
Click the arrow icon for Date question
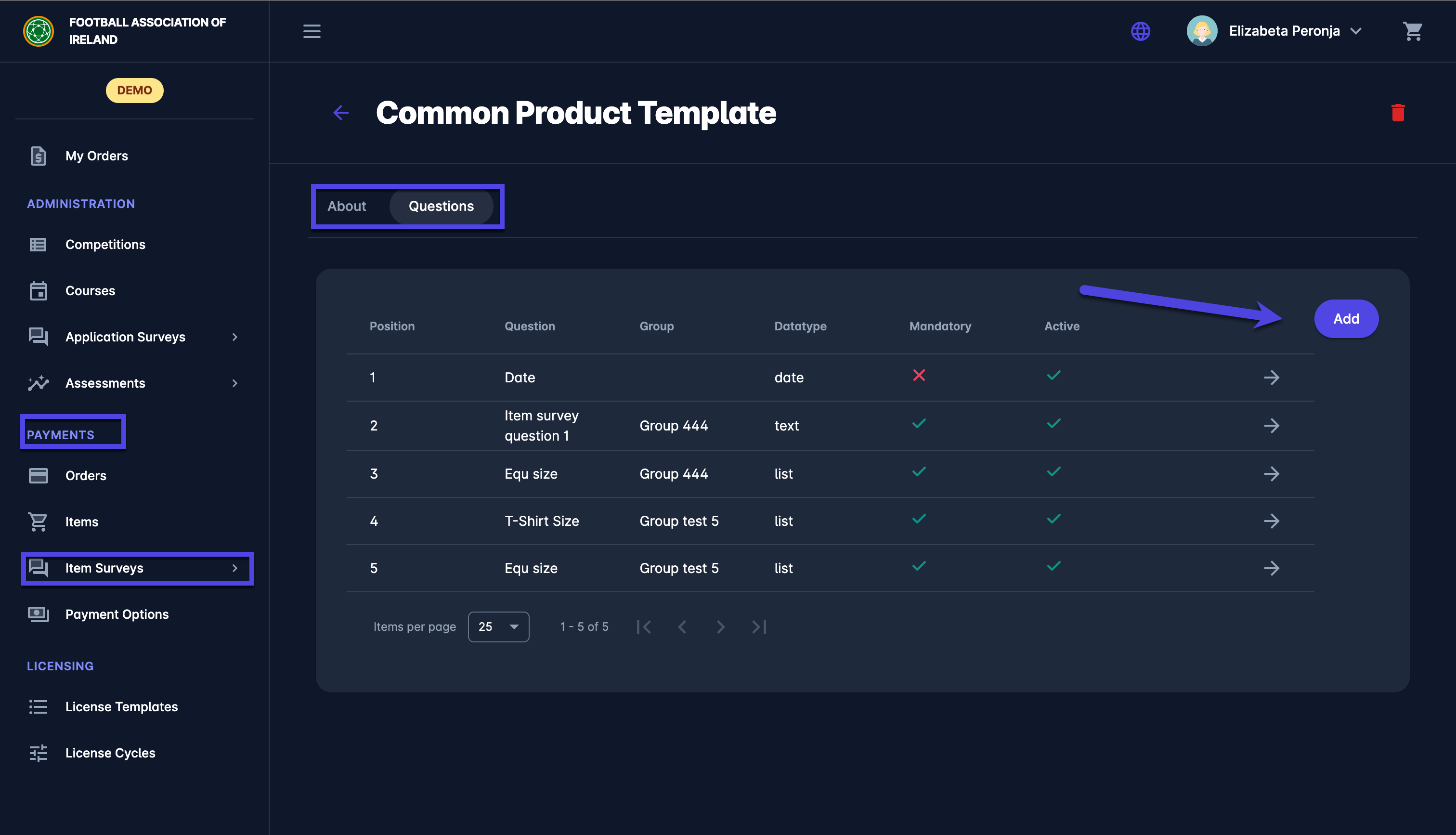[1271, 378]
